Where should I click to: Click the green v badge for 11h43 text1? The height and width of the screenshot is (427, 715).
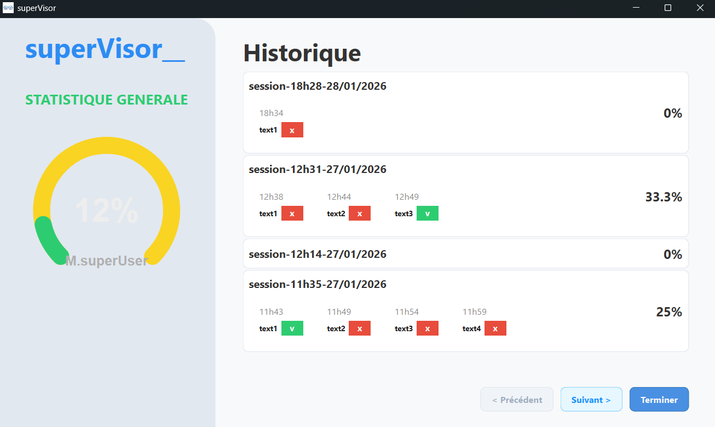(292, 328)
